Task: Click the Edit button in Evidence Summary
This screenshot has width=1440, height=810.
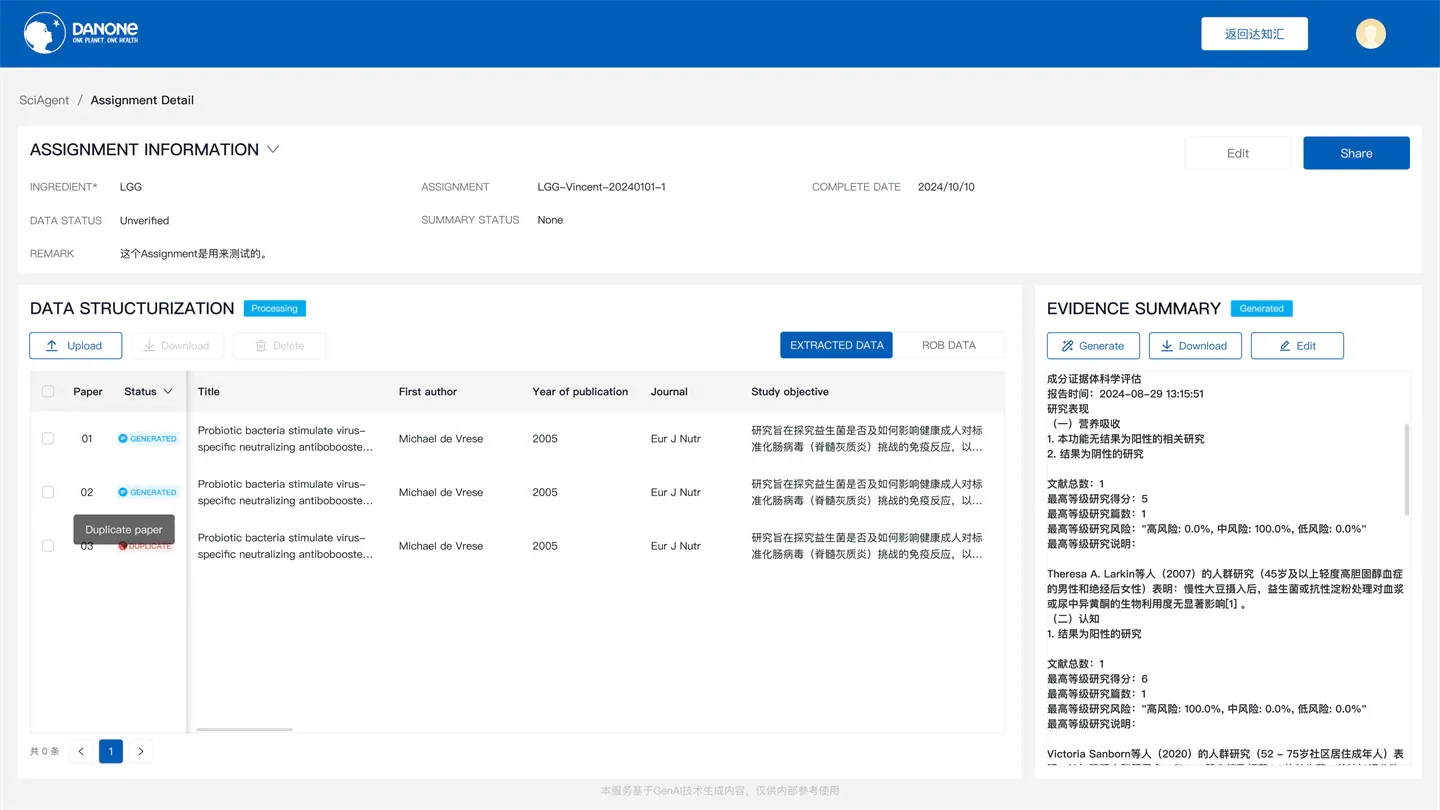Action: (1297, 346)
